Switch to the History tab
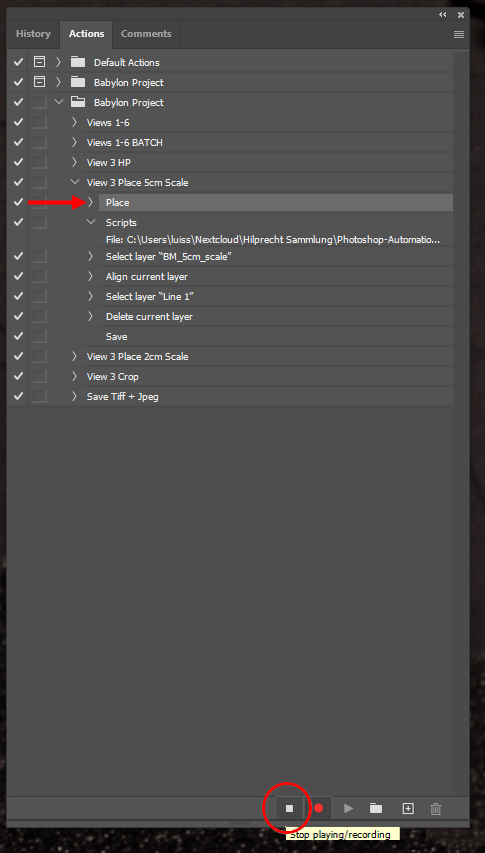The image size is (485, 853). [x=33, y=34]
